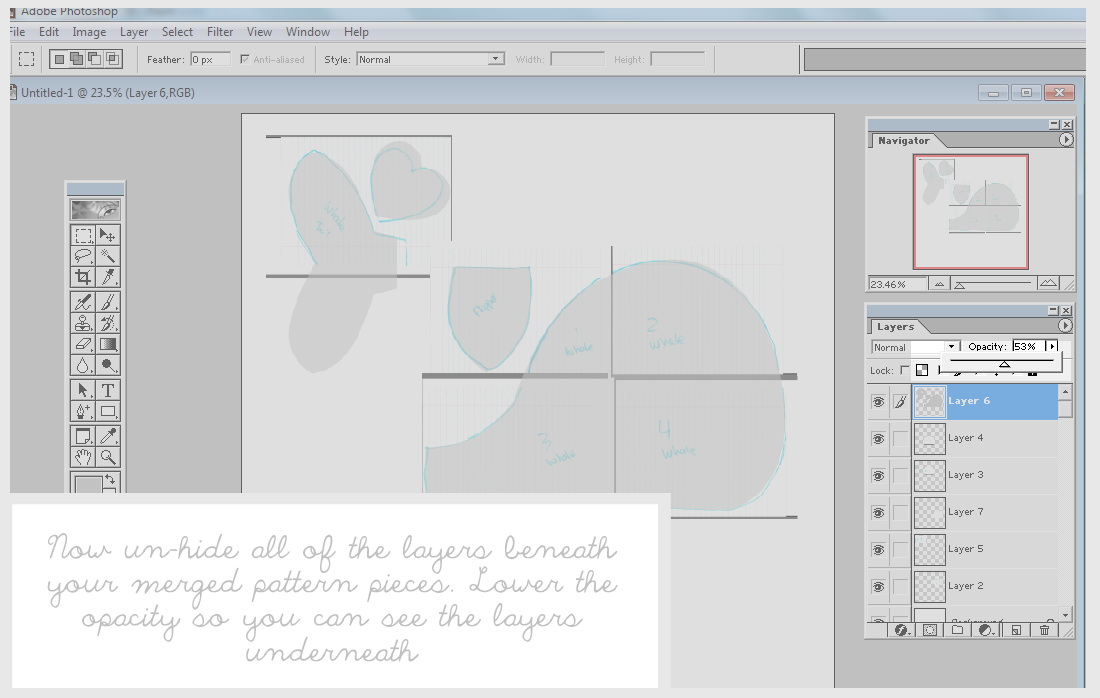Click the Create a new layer button
Screen dimensions: 1100x698
pyautogui.click(x=1015, y=630)
